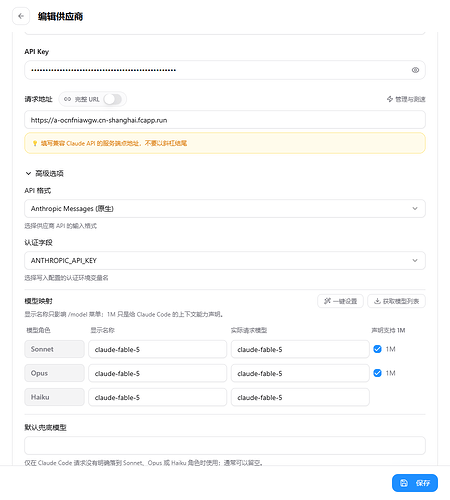Reveal the API Key with eye icon

pos(415,70)
